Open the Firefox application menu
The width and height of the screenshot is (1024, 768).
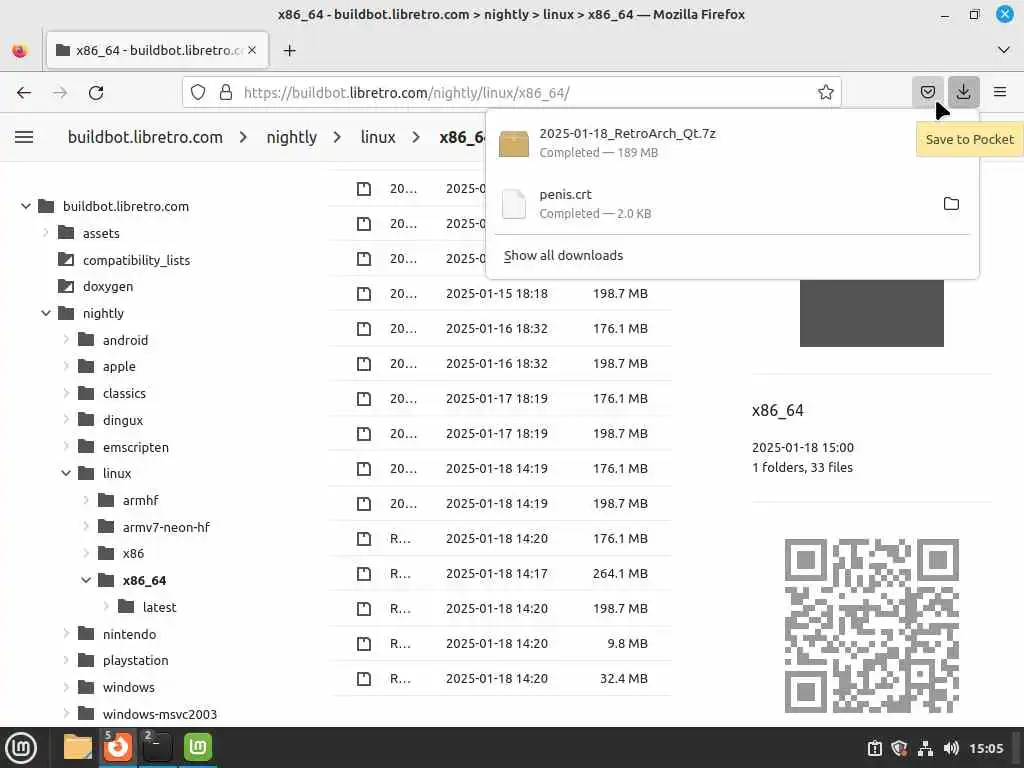click(x=1000, y=92)
